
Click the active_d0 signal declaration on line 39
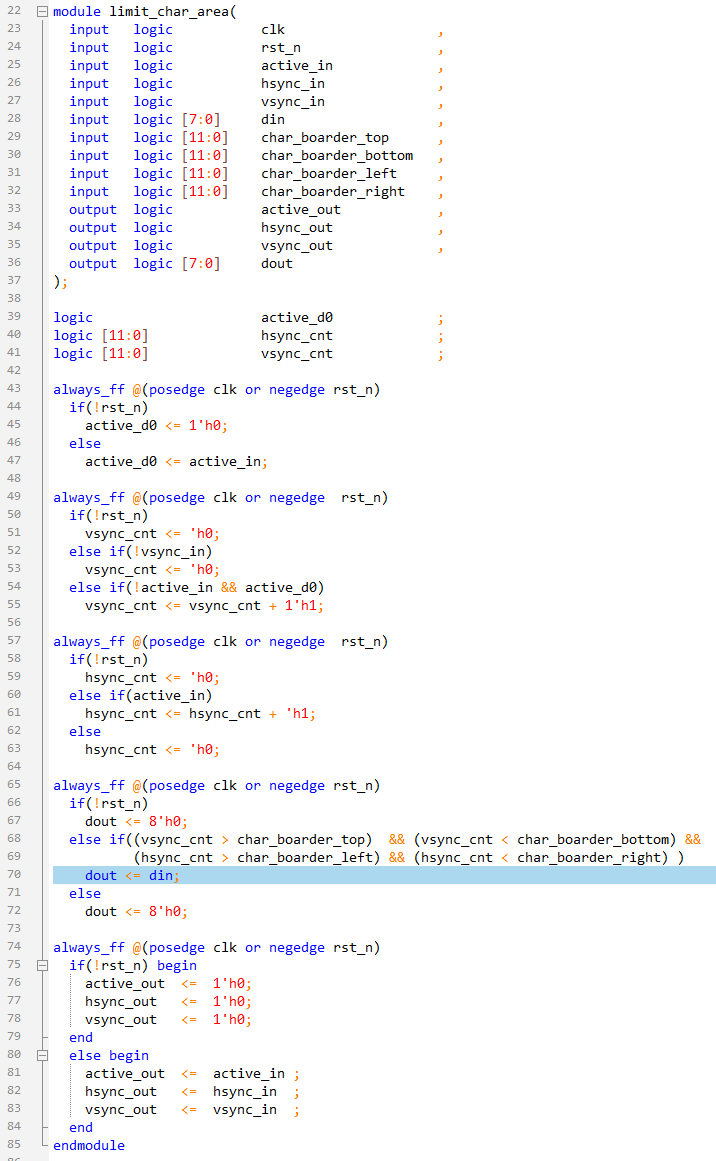(x=296, y=318)
